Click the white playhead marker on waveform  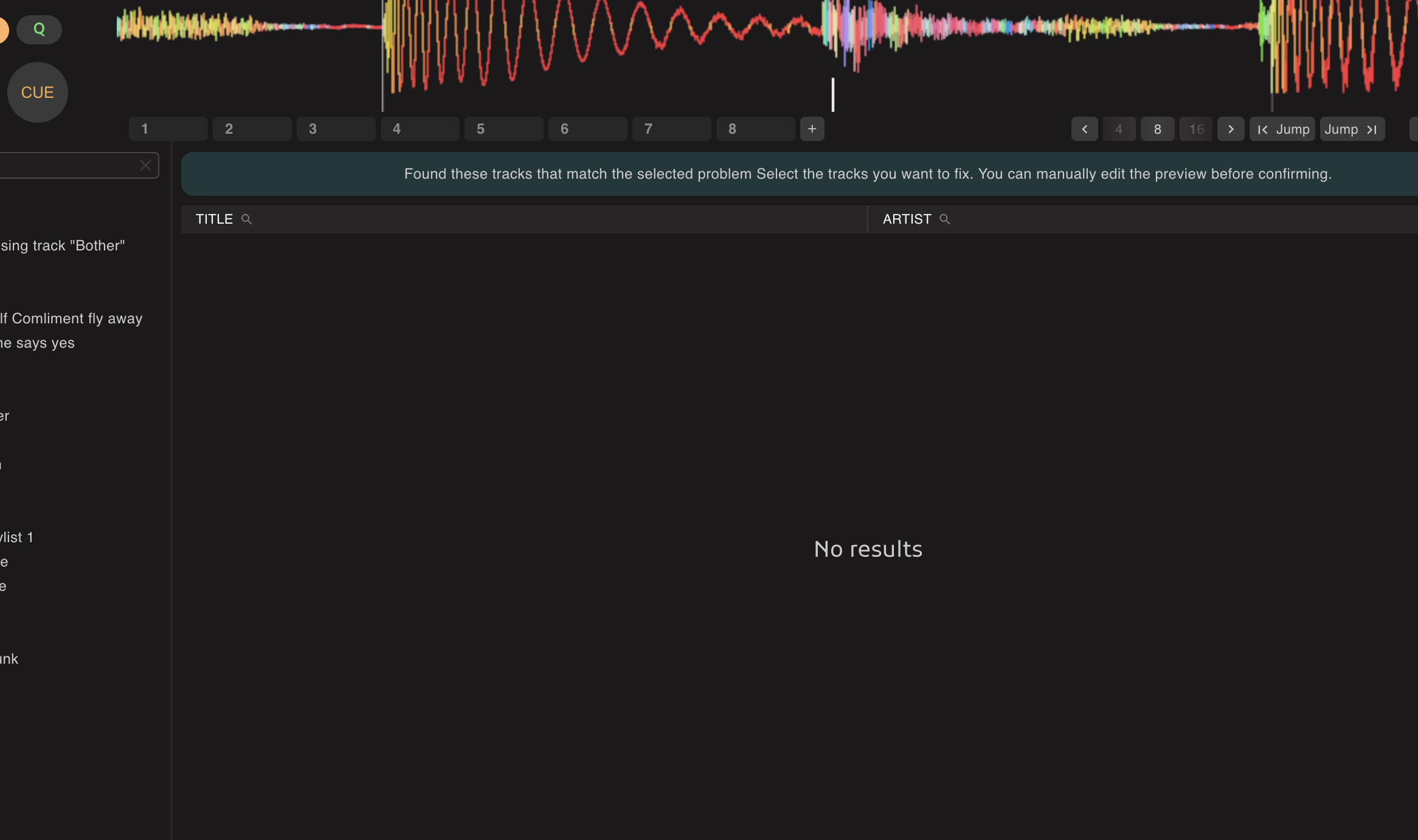point(833,95)
